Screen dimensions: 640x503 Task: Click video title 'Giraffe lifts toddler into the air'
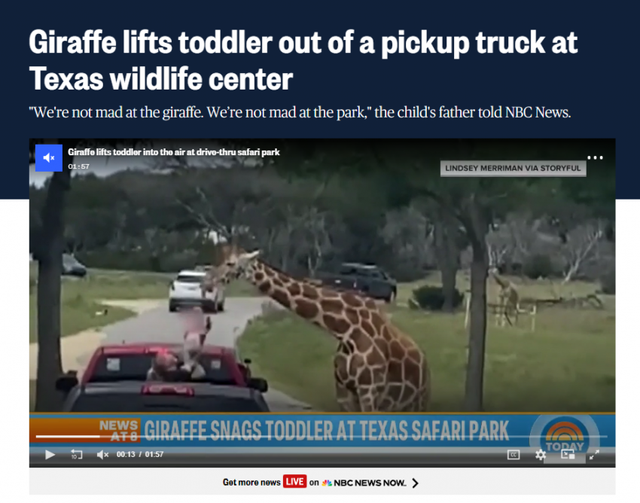173,152
